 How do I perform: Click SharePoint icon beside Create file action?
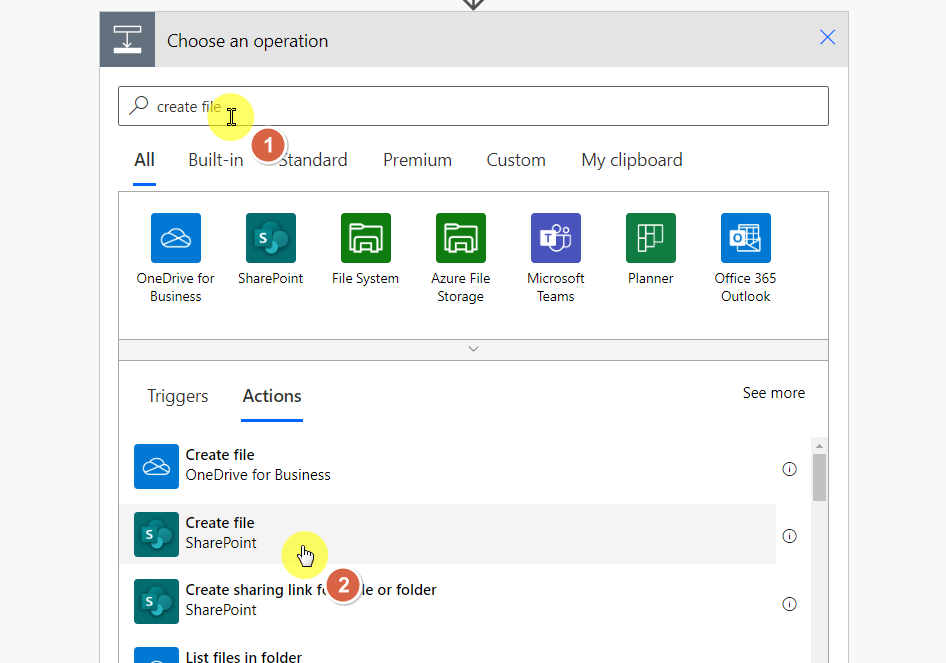(x=156, y=535)
